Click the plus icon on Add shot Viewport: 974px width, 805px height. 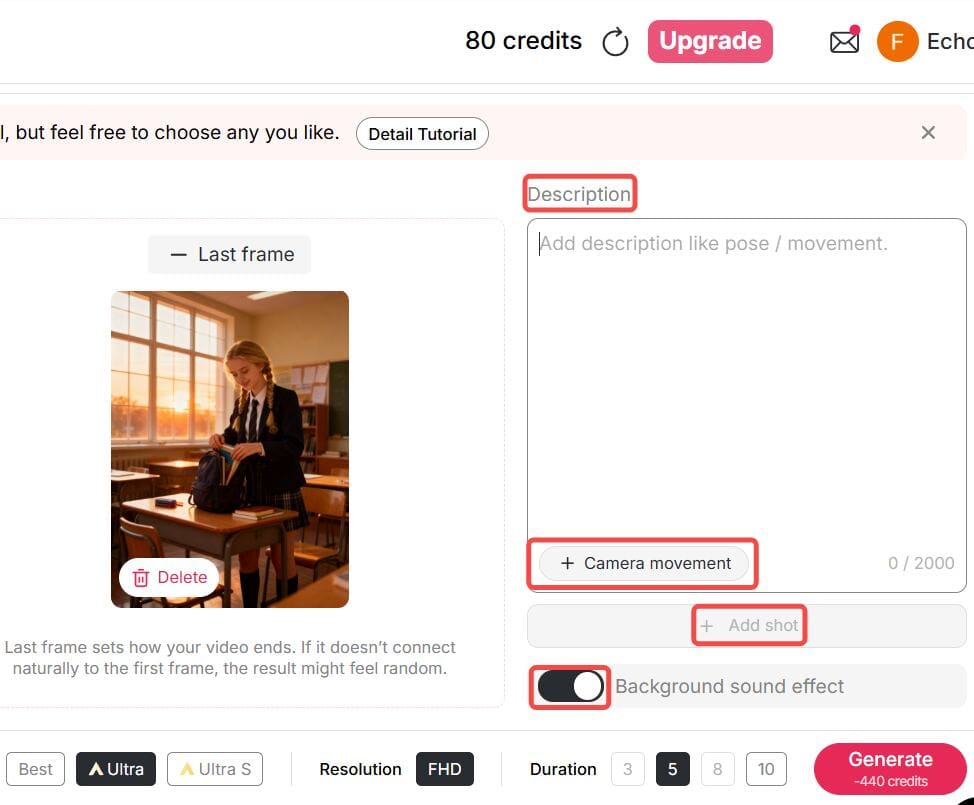[707, 625]
